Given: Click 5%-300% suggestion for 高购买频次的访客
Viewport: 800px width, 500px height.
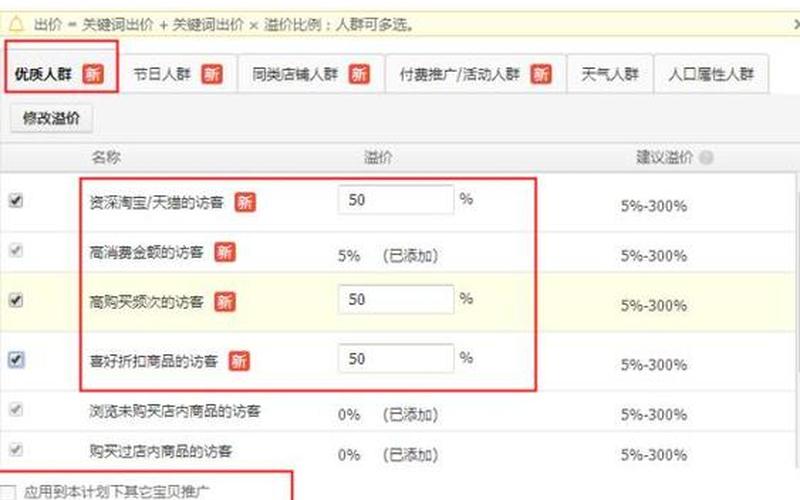Looking at the screenshot, I should [654, 306].
